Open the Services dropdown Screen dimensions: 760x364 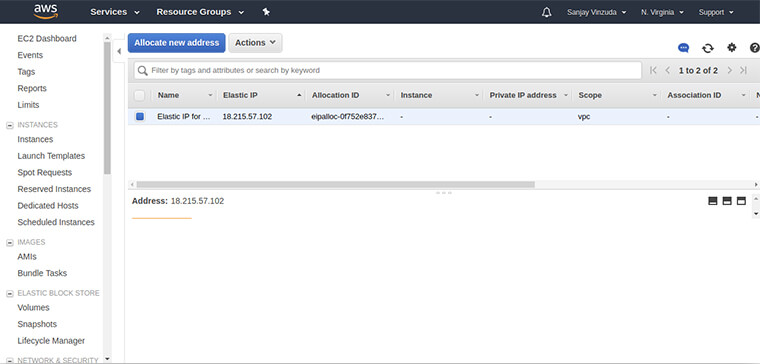click(x=115, y=12)
